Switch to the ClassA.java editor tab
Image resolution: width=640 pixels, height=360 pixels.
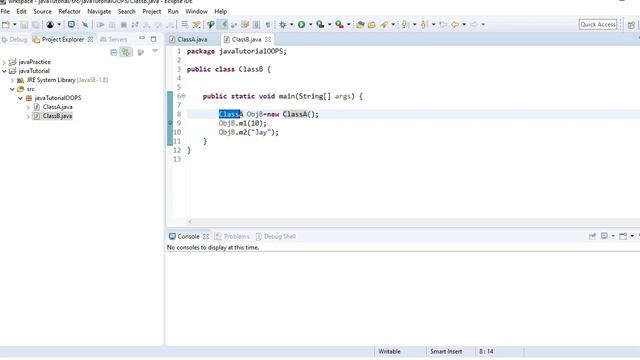(188, 40)
